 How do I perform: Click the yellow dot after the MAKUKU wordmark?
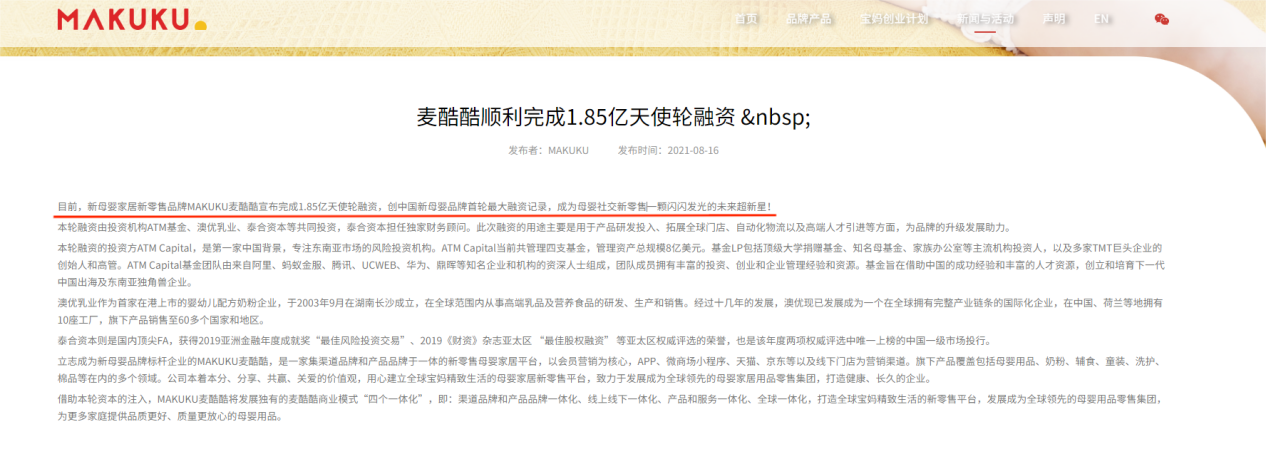click(x=201, y=25)
